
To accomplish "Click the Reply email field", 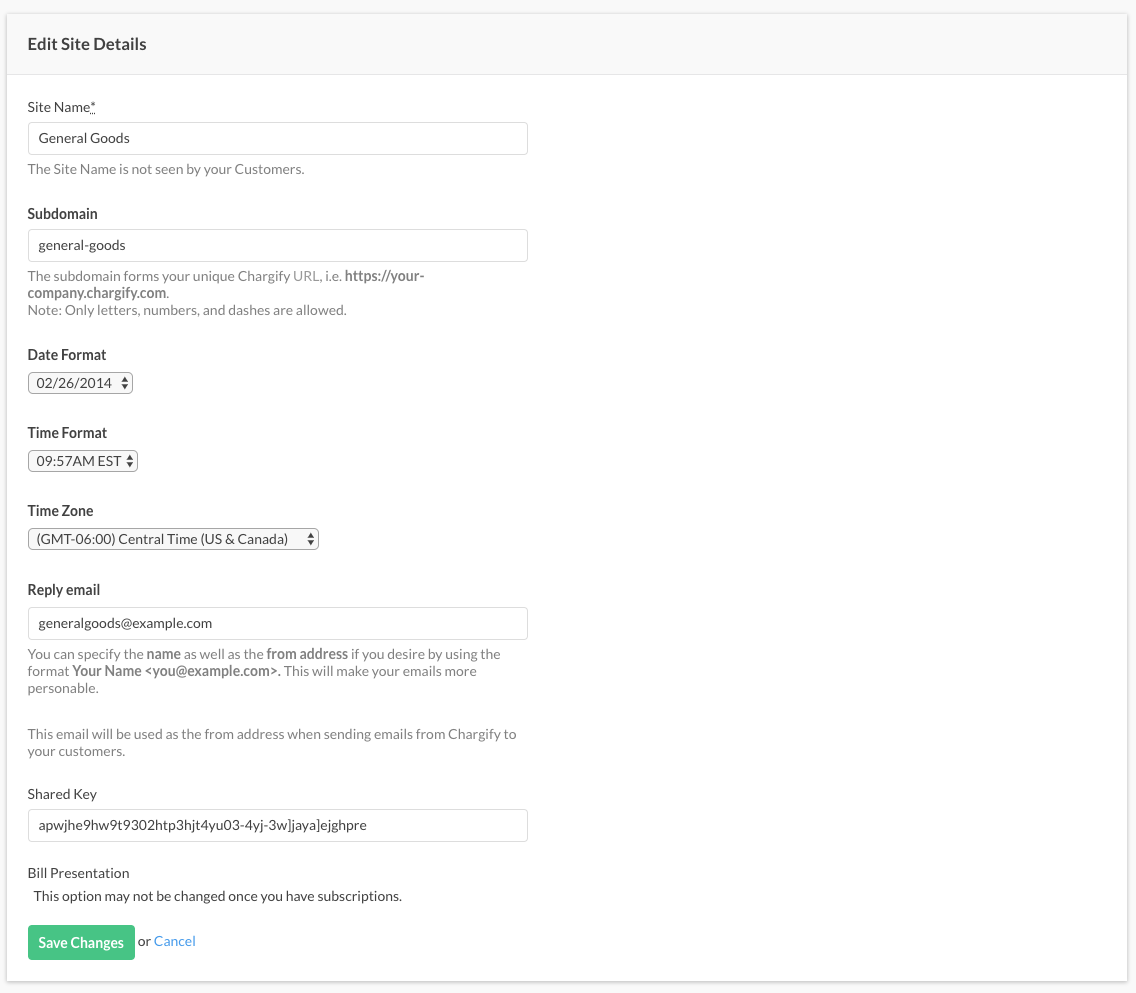I will click(277, 623).
